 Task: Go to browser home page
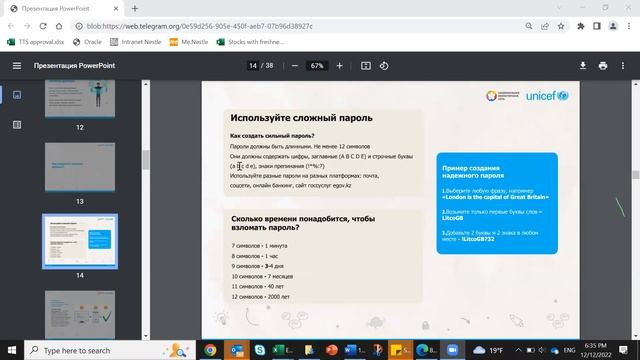(x=59, y=26)
